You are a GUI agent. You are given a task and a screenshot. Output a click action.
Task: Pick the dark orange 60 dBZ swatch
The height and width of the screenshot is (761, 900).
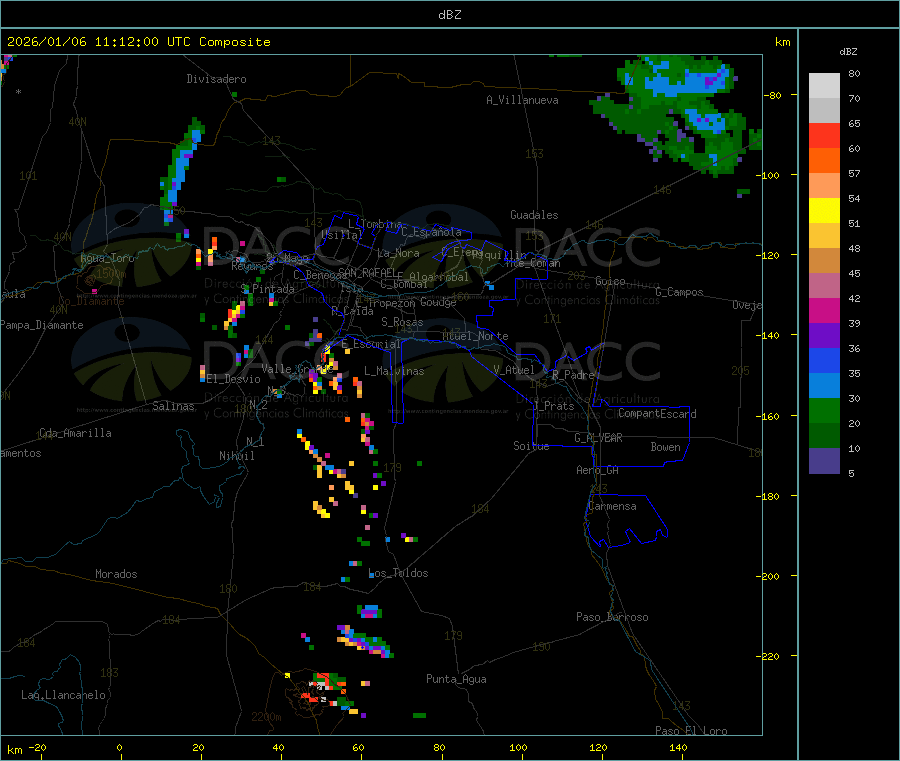click(x=824, y=160)
